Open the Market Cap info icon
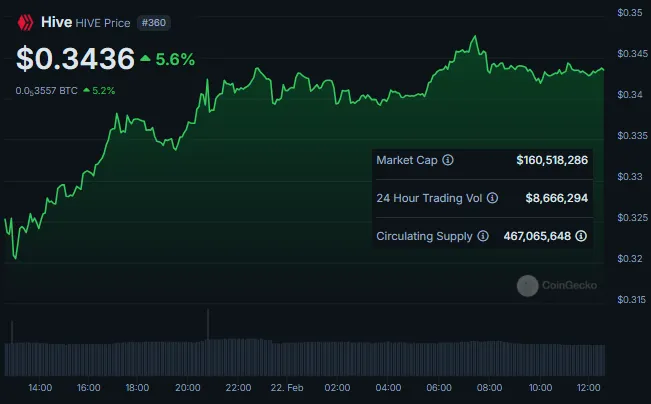 click(448, 160)
